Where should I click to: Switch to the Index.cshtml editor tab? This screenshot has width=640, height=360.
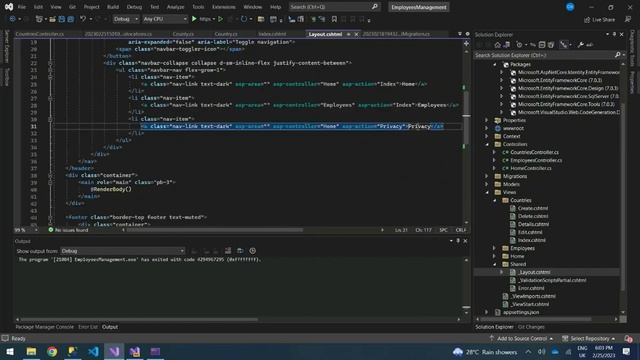pyautogui.click(x=272, y=34)
